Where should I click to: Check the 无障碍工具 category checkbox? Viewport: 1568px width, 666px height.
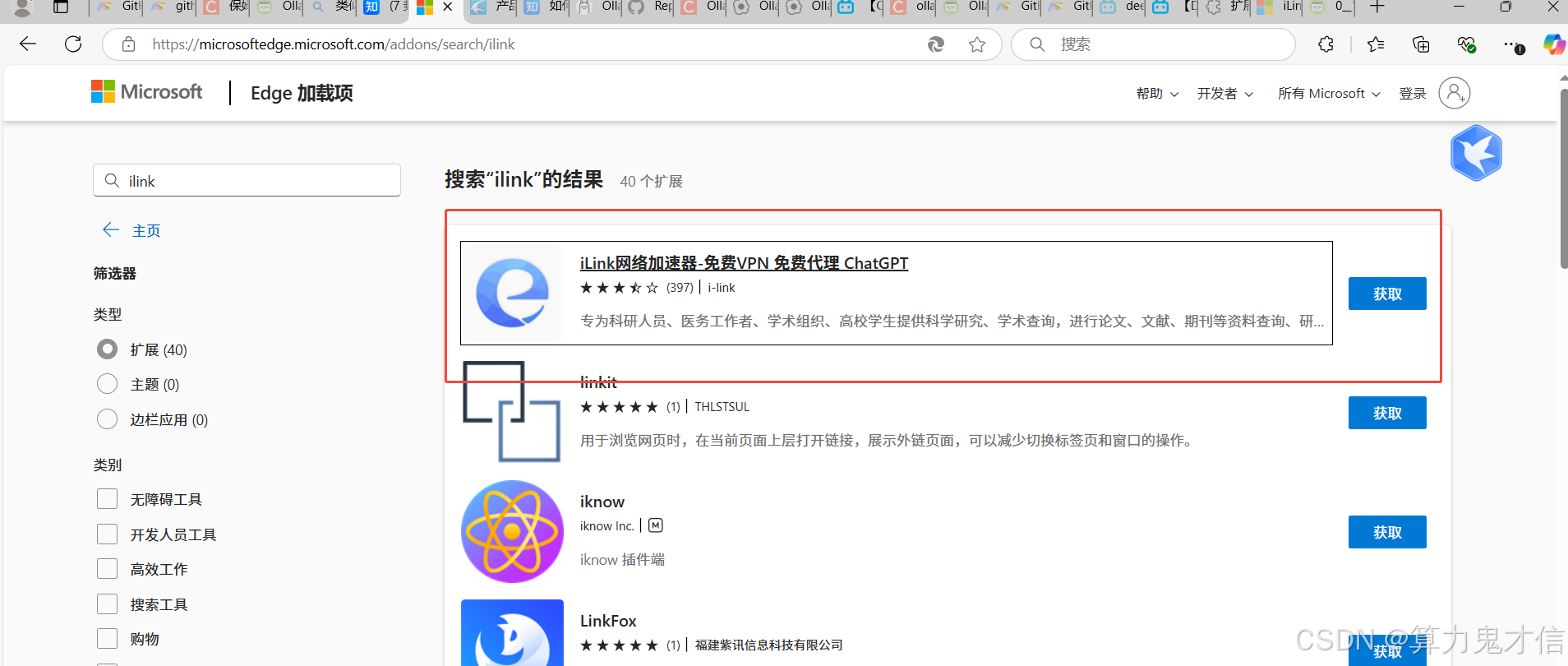point(107,499)
